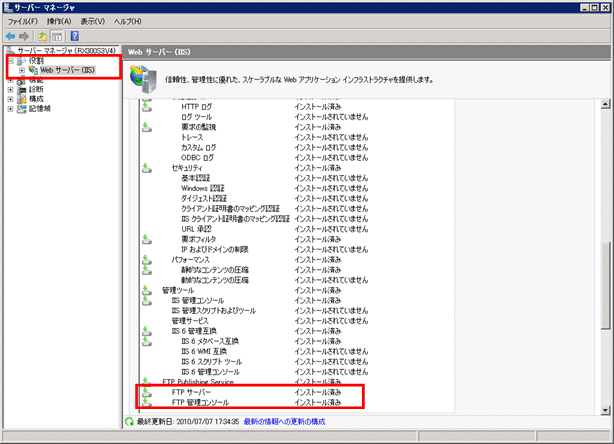Image resolution: width=614 pixels, height=444 pixels.
Task: Click the installed icon beside セキュリティ
Action: [x=147, y=168]
